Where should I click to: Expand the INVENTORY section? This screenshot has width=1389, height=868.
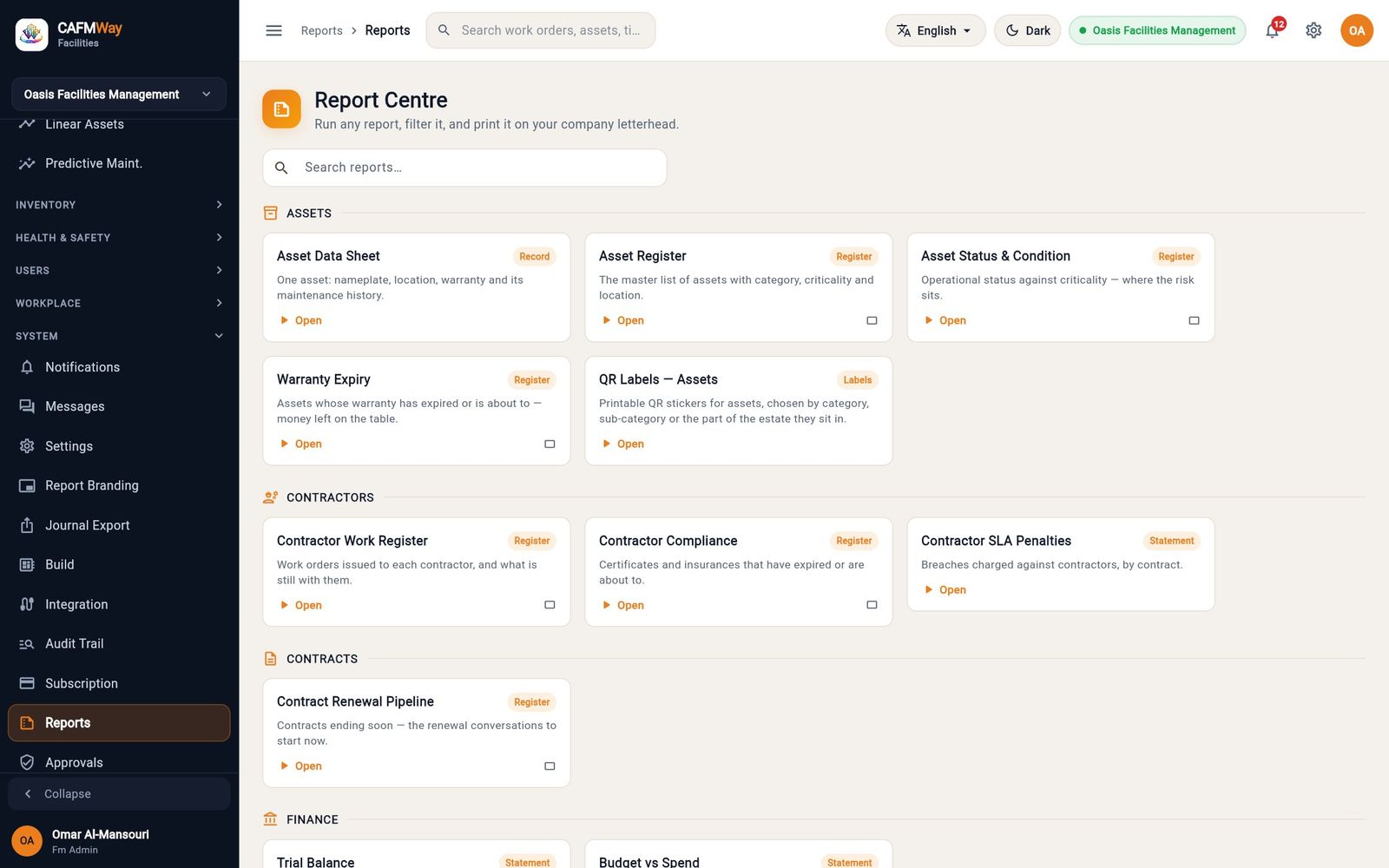(119, 205)
